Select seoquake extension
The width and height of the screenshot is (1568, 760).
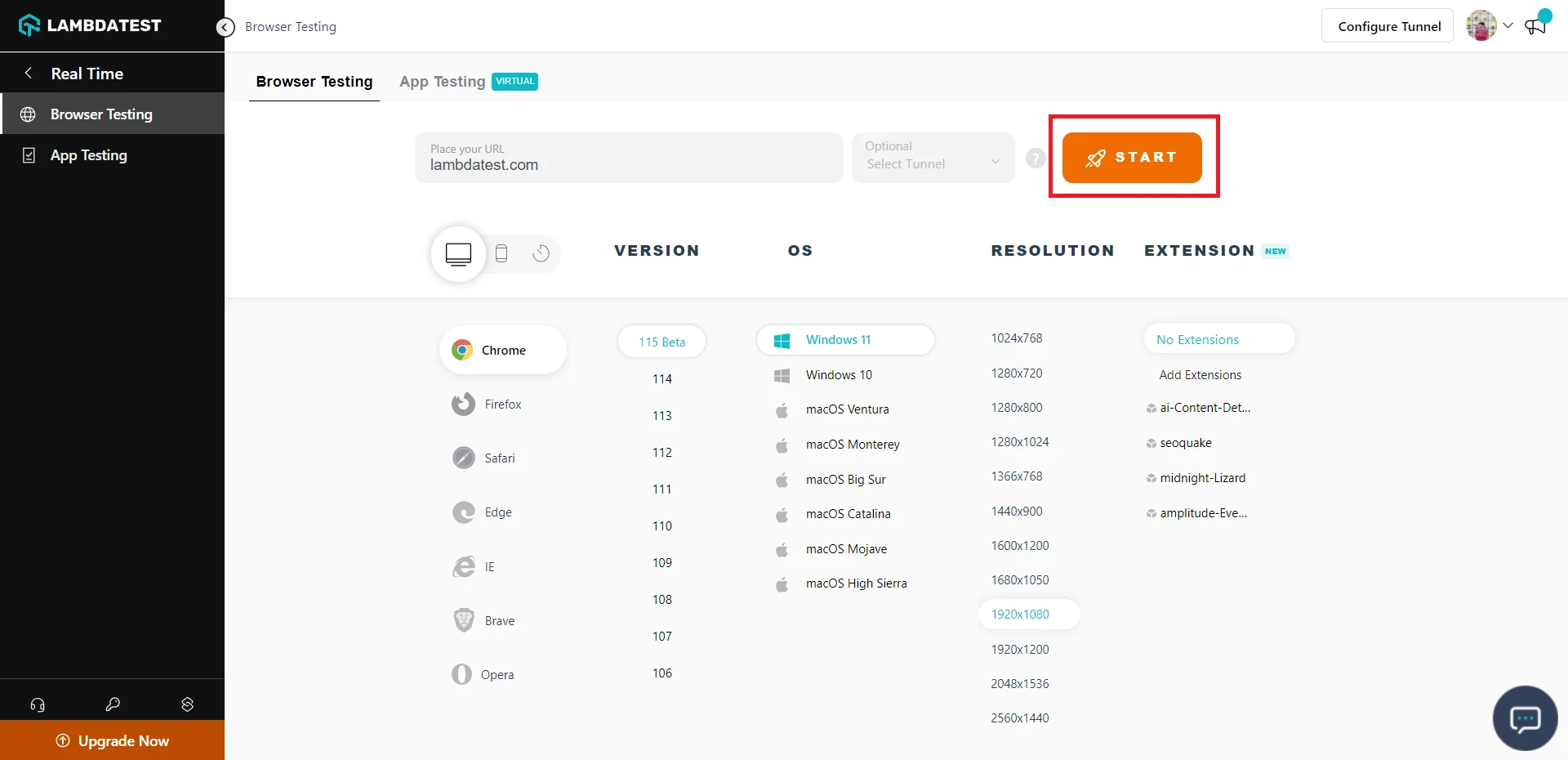tap(1179, 442)
